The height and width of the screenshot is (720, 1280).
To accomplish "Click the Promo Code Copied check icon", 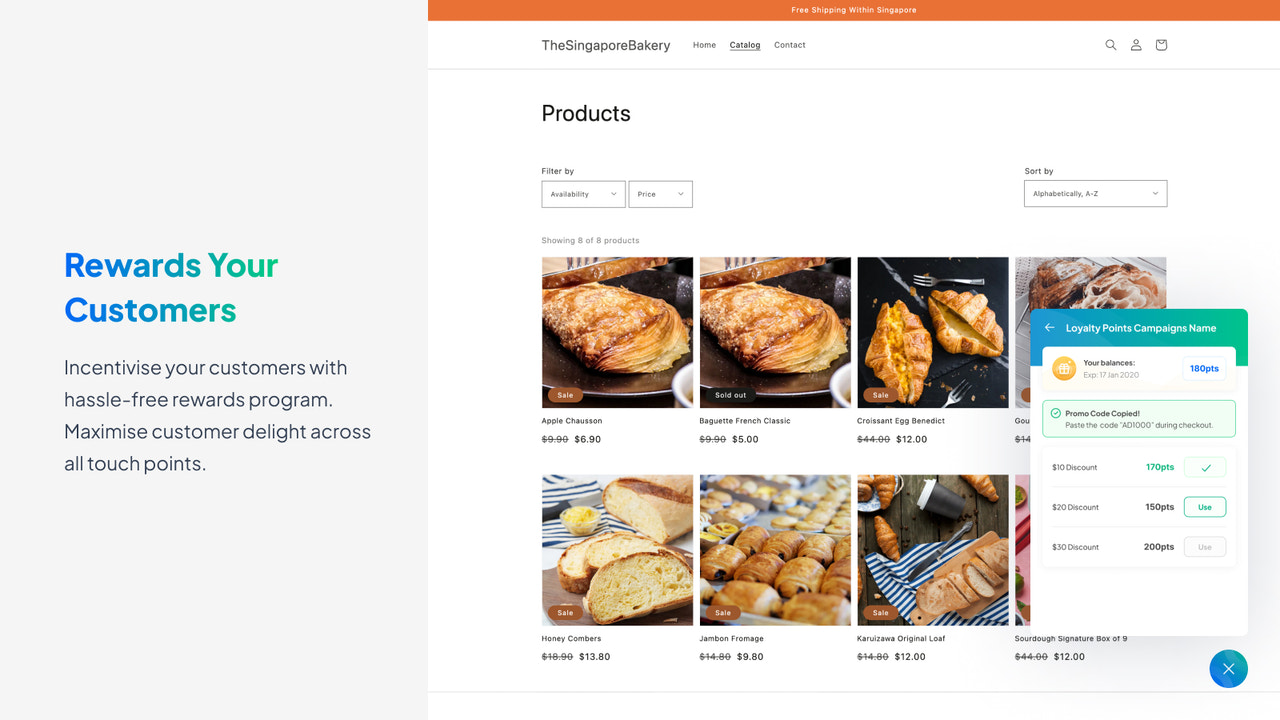I will (1057, 411).
